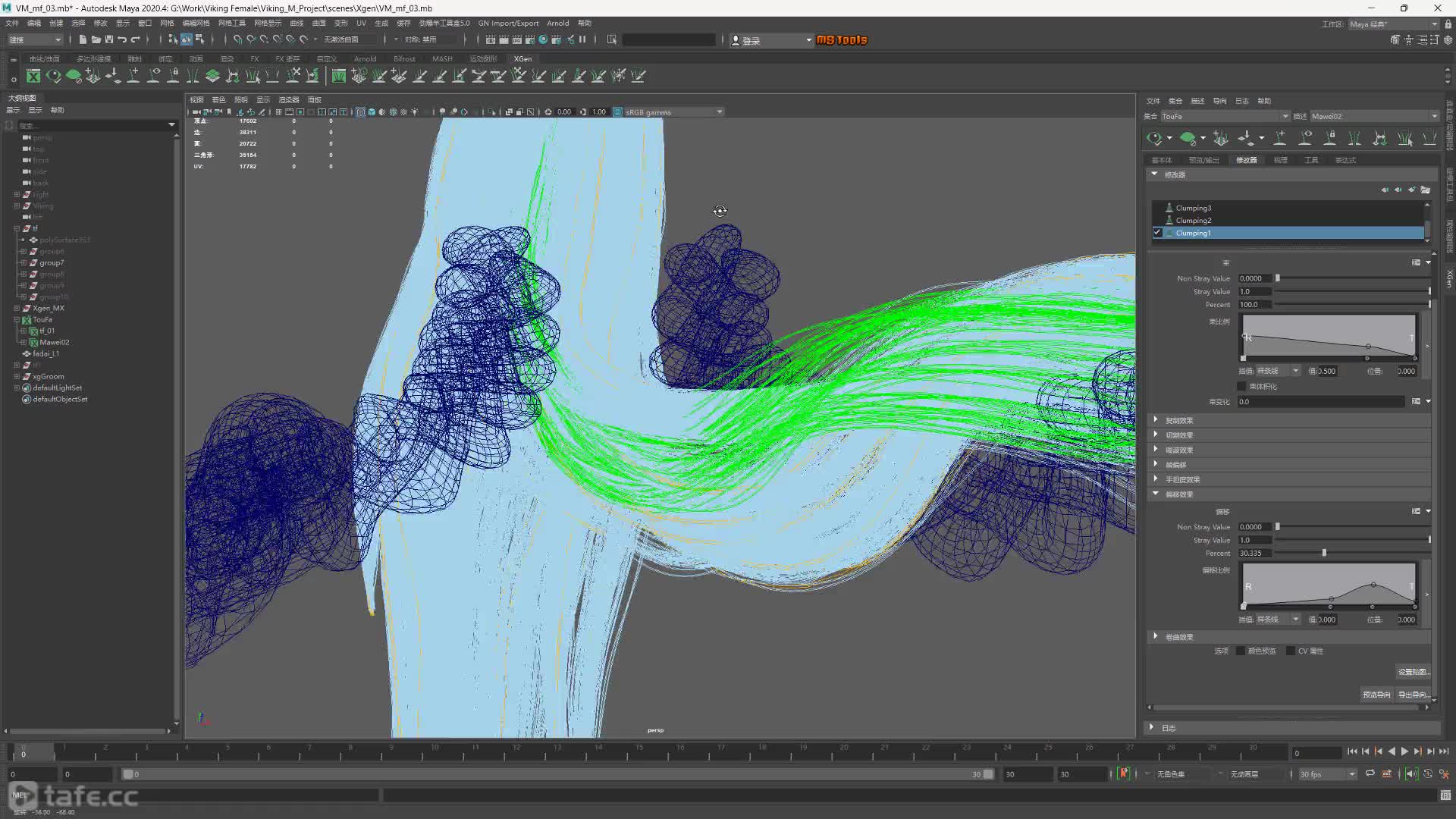Click shelf preview eye icon

[53, 76]
